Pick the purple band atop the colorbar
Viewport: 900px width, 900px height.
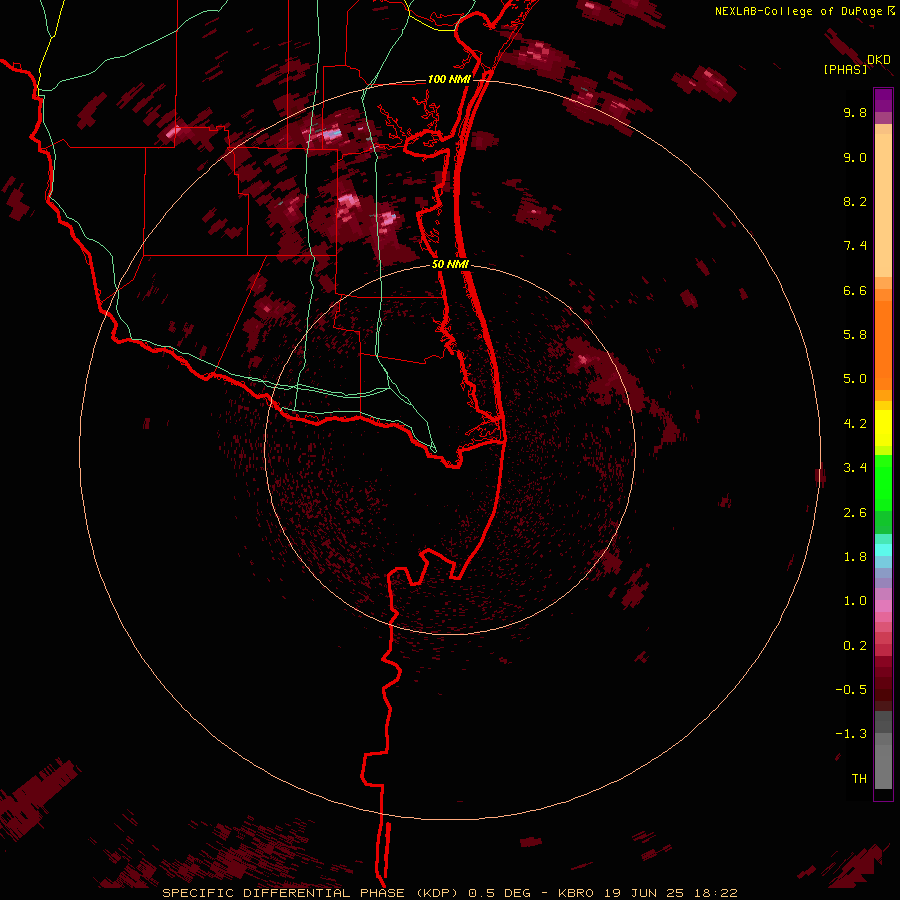coord(883,100)
